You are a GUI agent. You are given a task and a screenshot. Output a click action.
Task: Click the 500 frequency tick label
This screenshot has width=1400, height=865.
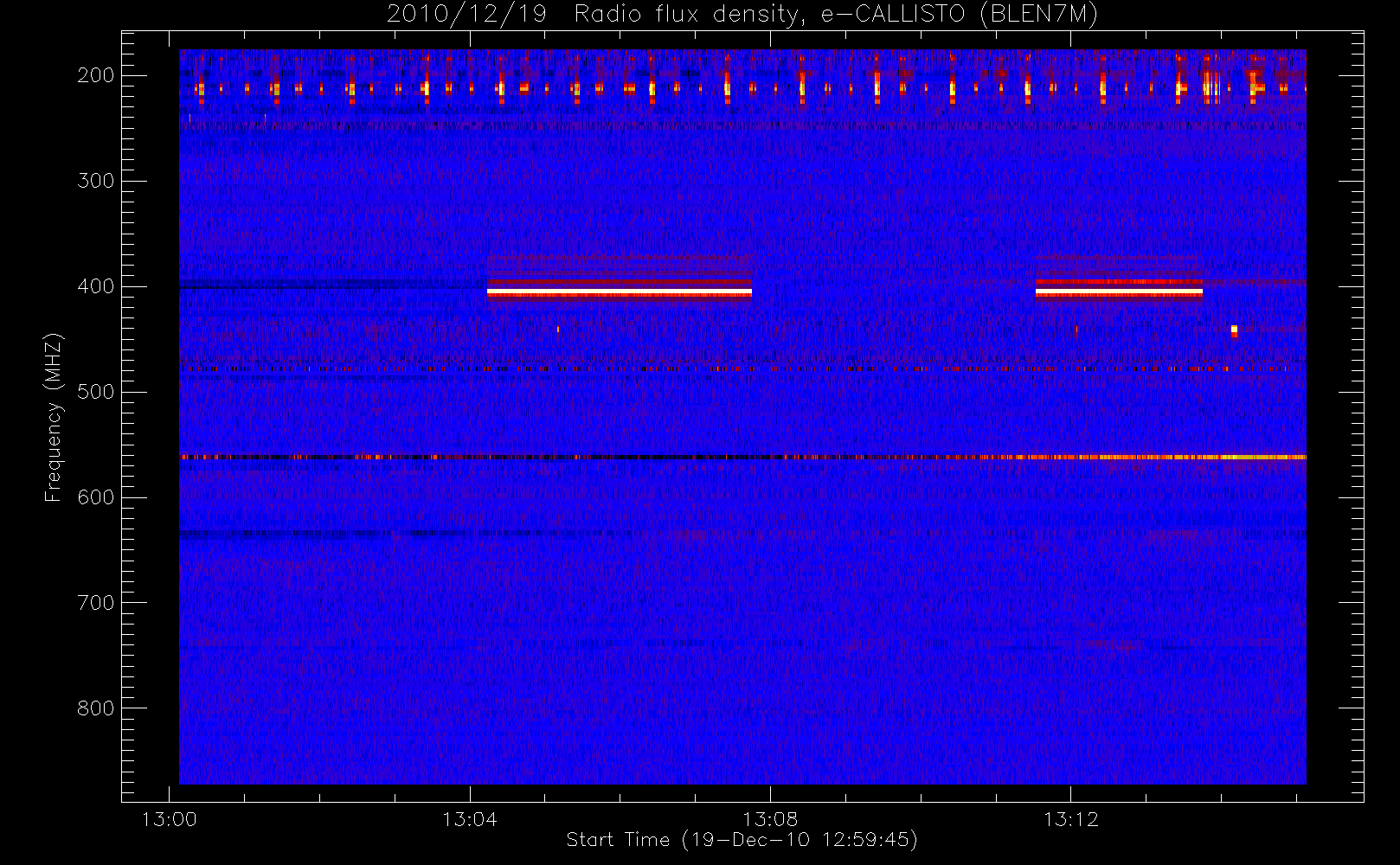click(96, 392)
